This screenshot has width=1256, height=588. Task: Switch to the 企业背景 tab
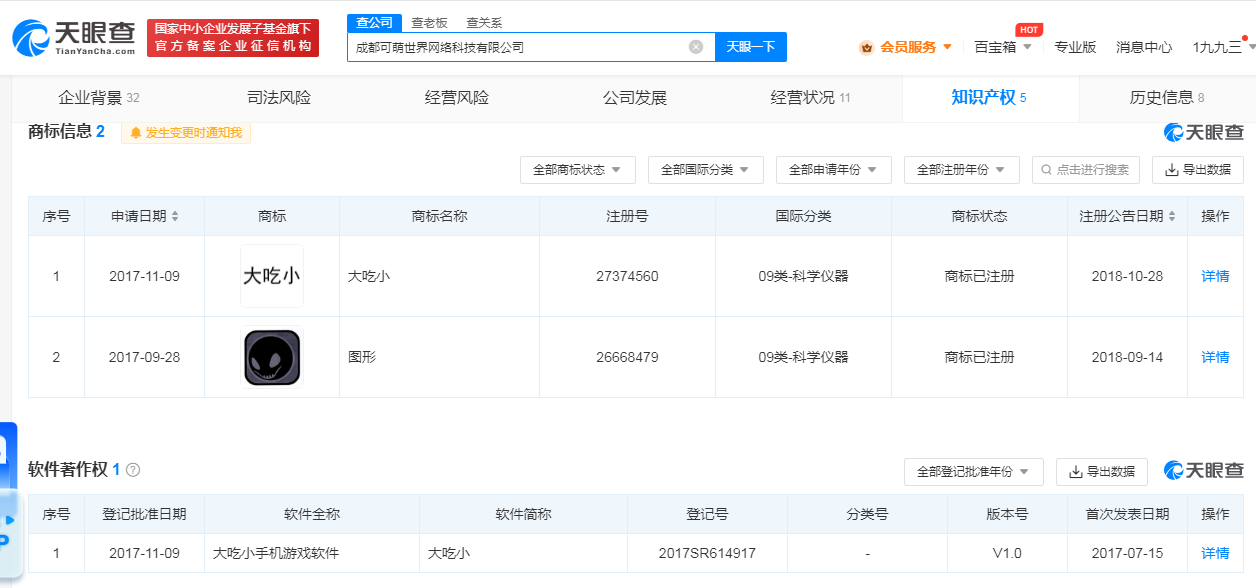99,98
